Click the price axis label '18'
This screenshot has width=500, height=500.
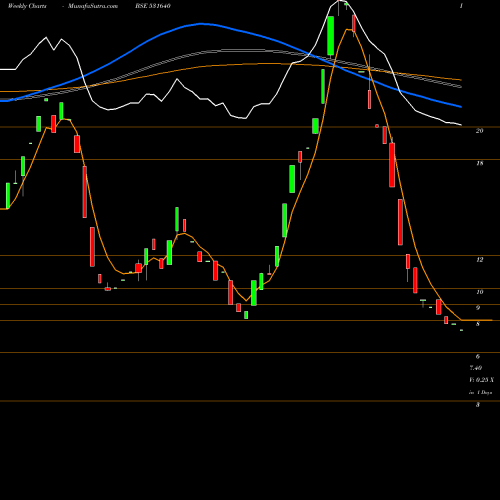click(479, 163)
